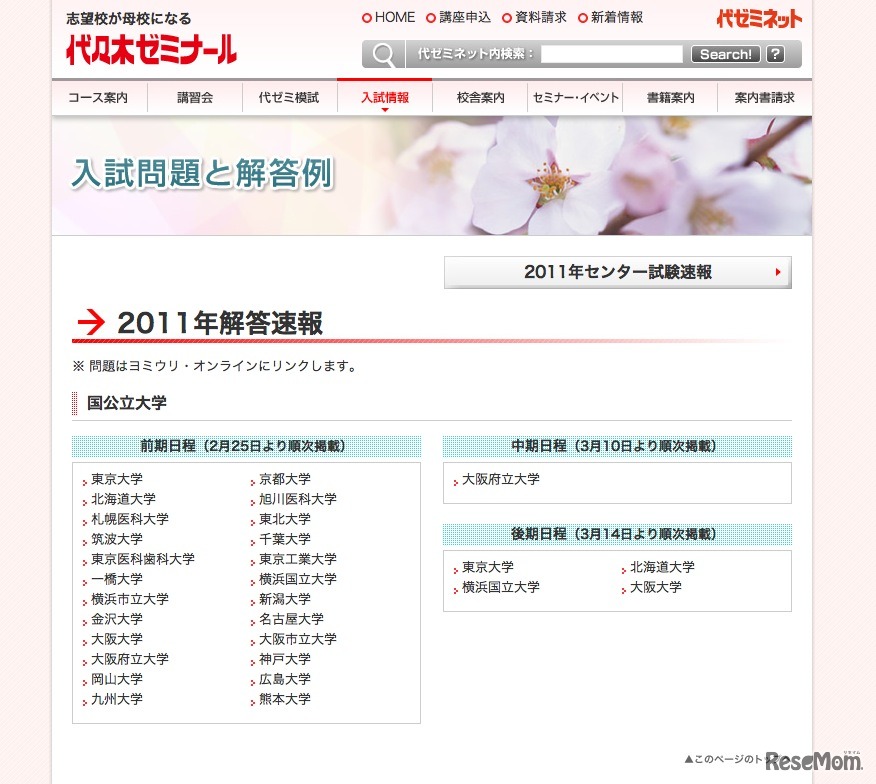Open 東京医科歯科大学 link
The width and height of the screenshot is (876, 784).
click(x=143, y=559)
